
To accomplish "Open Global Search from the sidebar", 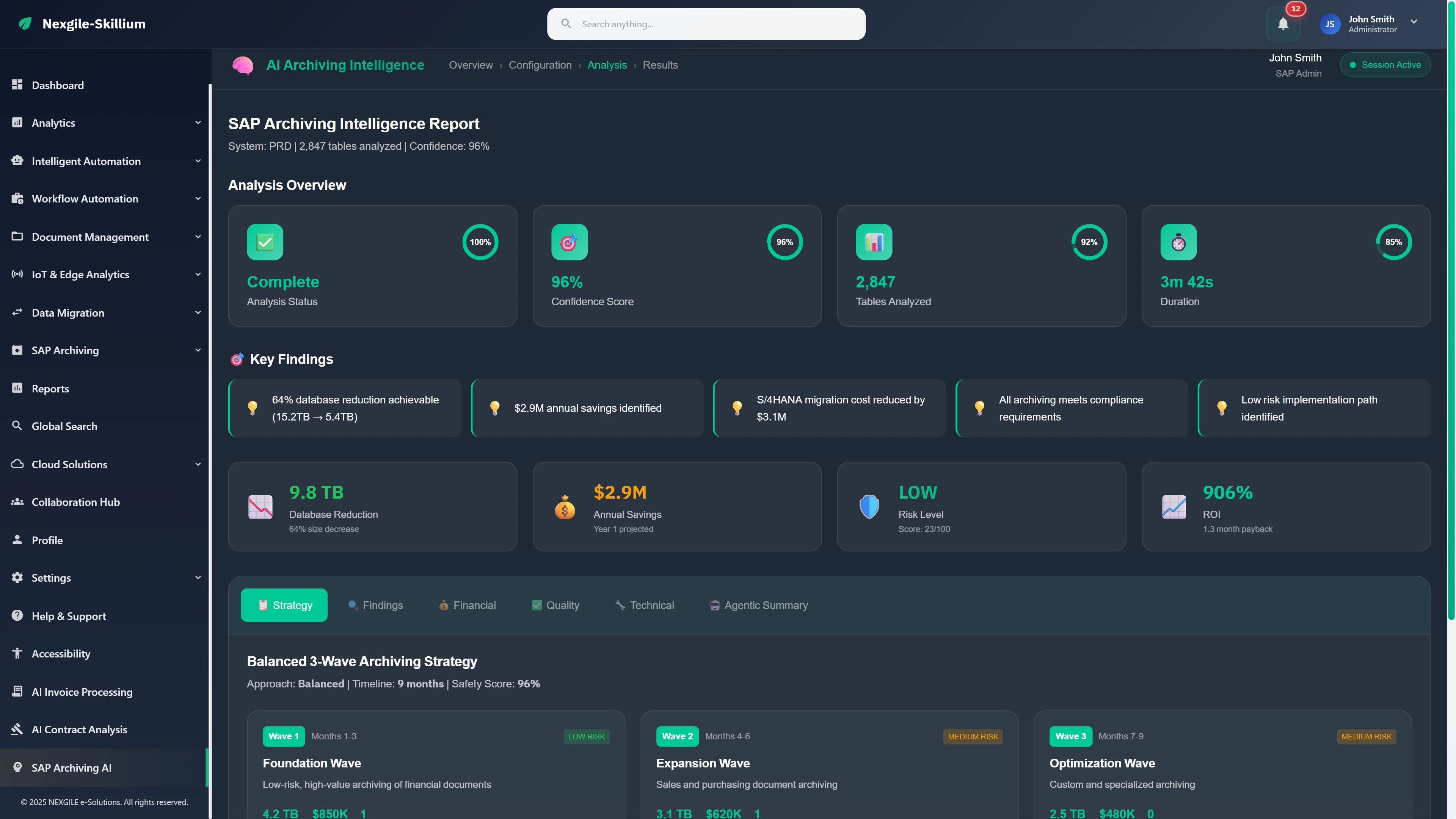I will (63, 425).
